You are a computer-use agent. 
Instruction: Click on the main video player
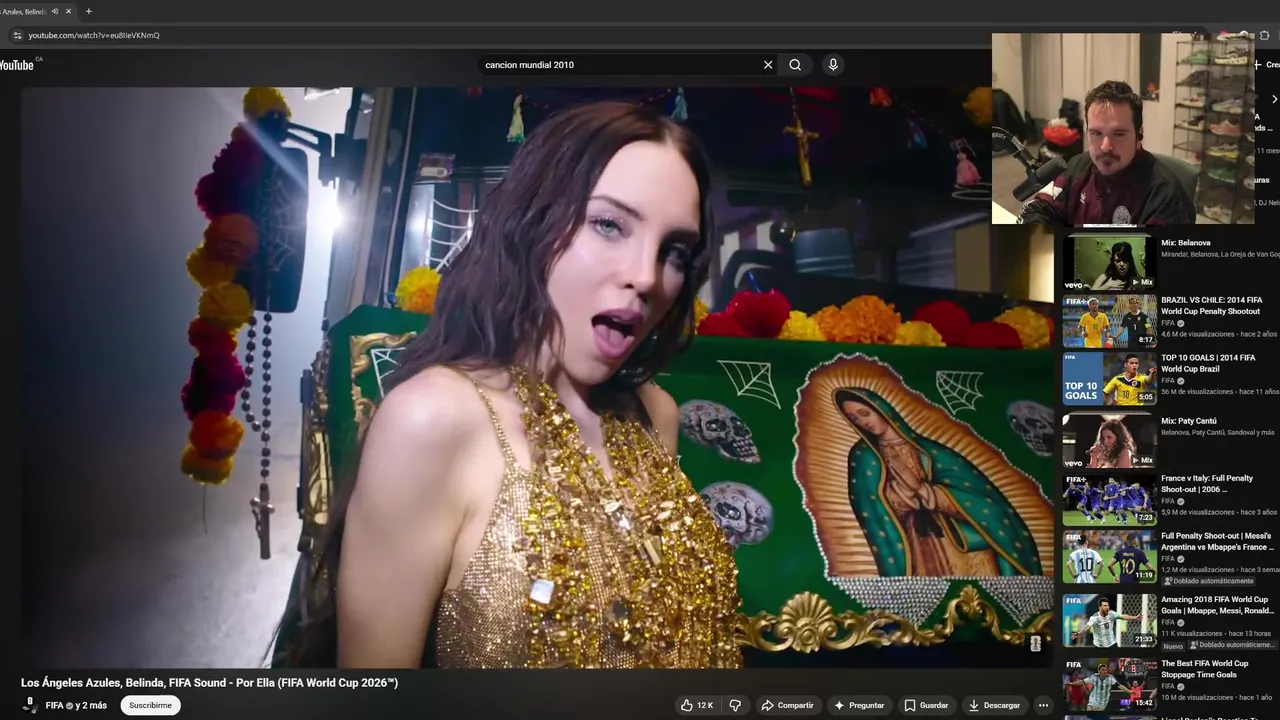coord(537,376)
